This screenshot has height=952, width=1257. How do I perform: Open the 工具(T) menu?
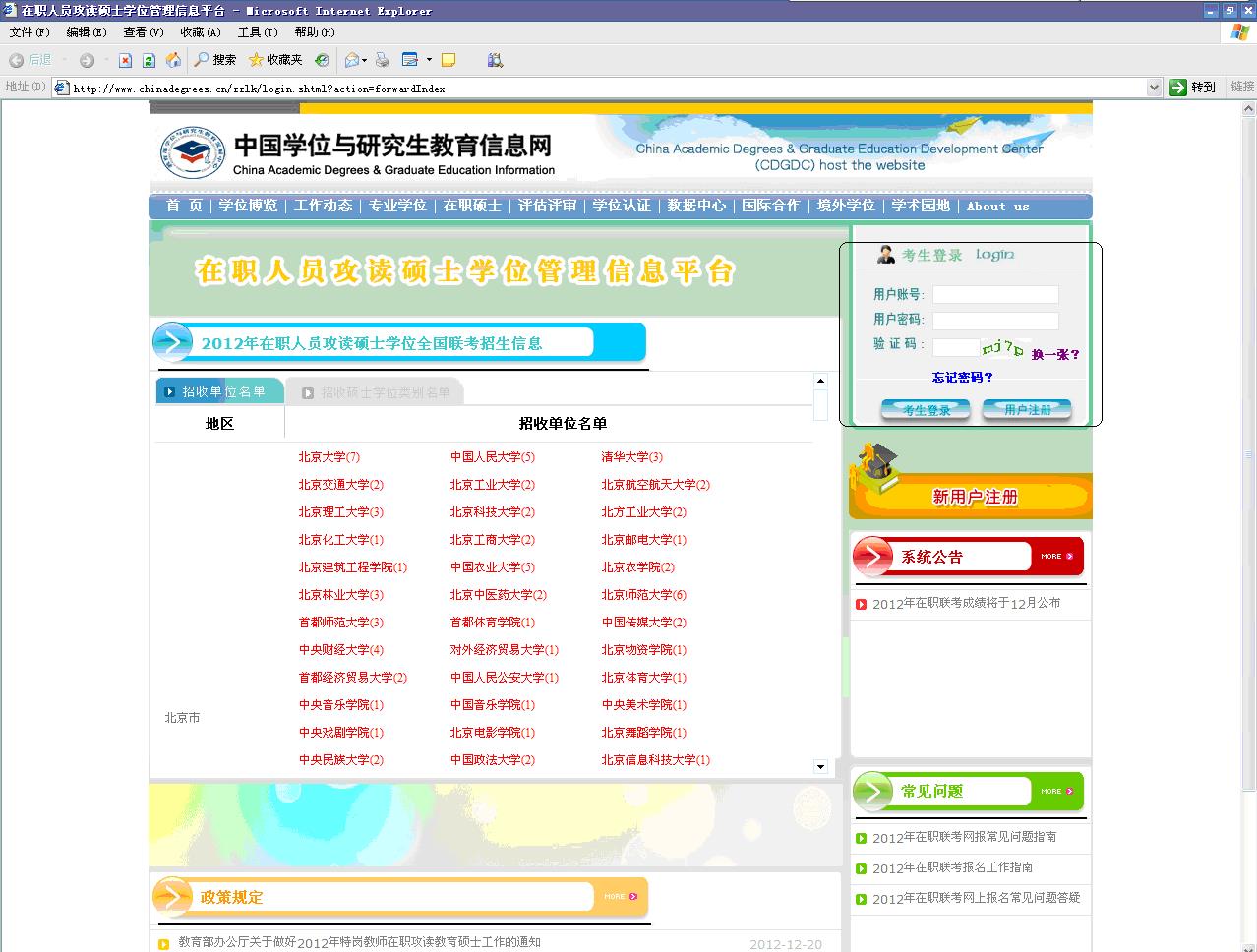(256, 31)
